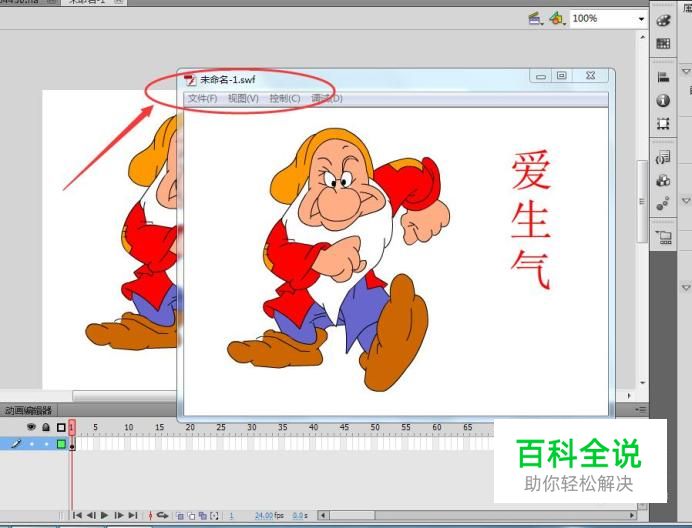Click the 未命名-1.swf window title
Image resolution: width=692 pixels, height=528 pixels.
tap(228, 80)
